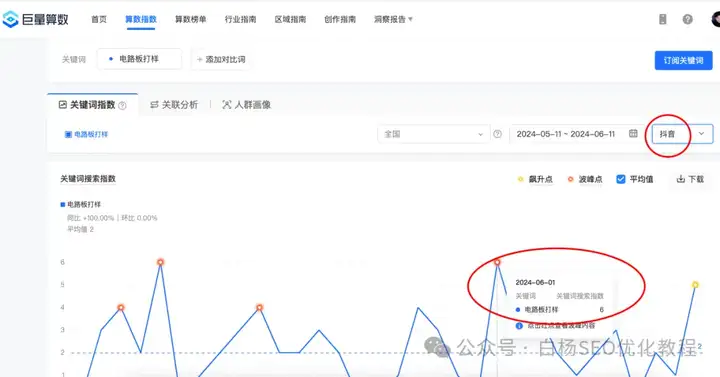Open 创作指南 in top navigation

340,19
